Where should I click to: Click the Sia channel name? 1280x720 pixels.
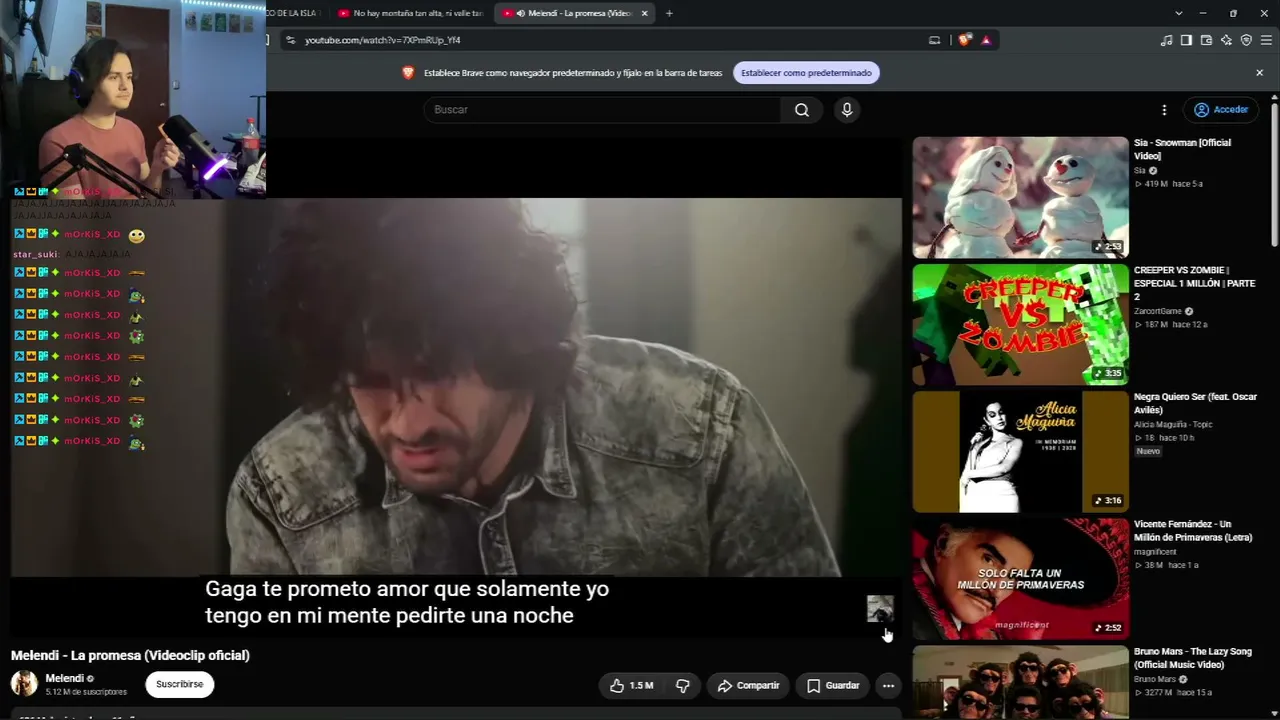coord(1140,171)
